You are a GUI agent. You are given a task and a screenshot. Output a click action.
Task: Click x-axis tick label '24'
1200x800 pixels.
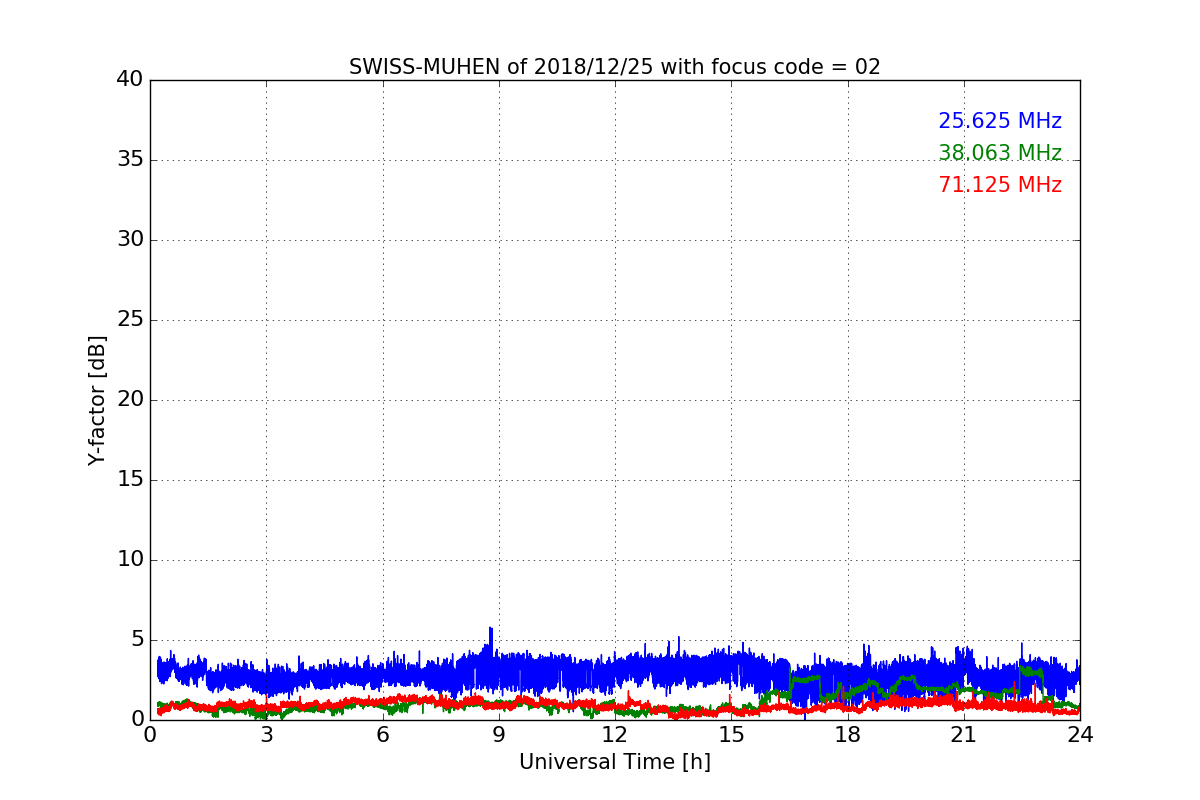click(1080, 735)
